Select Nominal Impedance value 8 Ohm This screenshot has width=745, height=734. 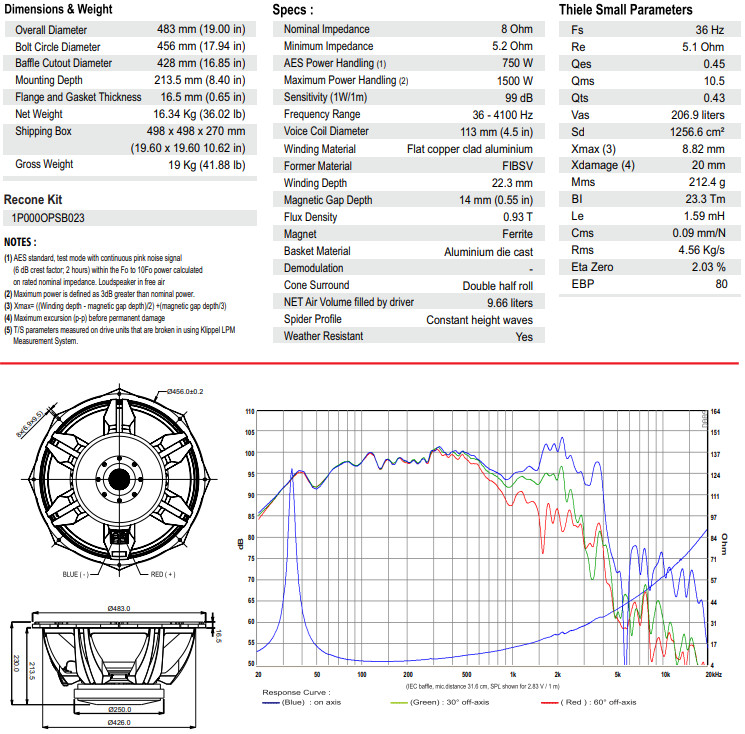(x=516, y=29)
